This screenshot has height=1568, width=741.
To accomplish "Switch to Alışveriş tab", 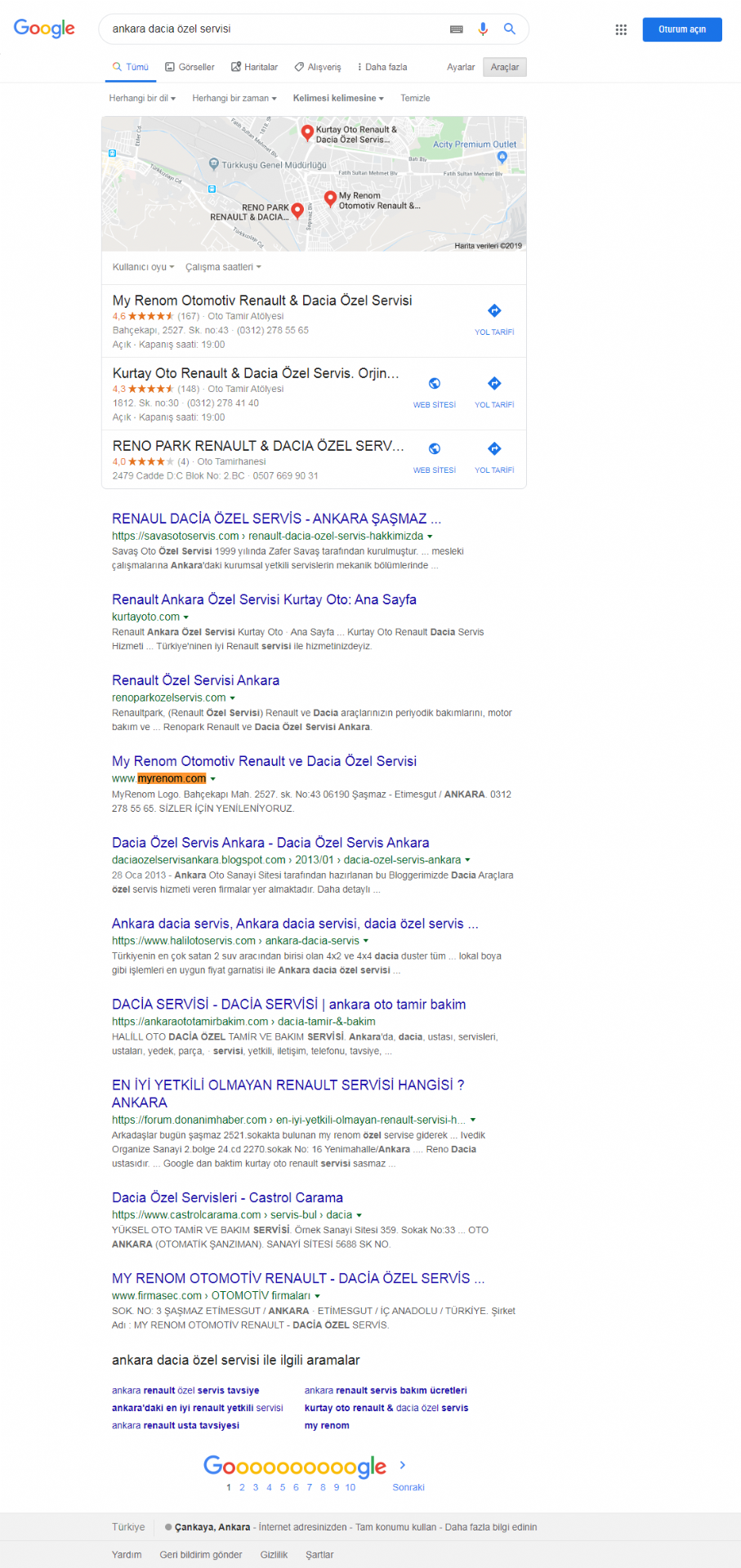I will click(318, 67).
